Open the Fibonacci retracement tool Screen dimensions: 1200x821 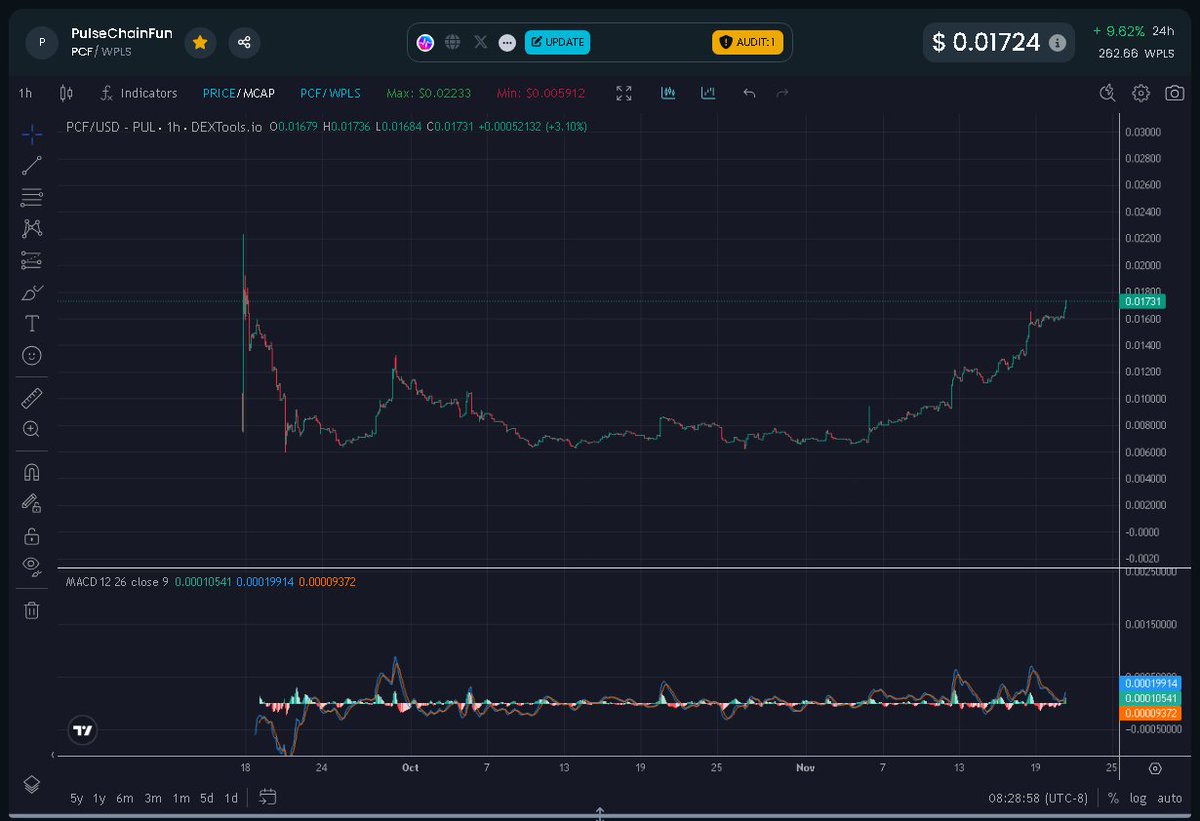pos(31,197)
